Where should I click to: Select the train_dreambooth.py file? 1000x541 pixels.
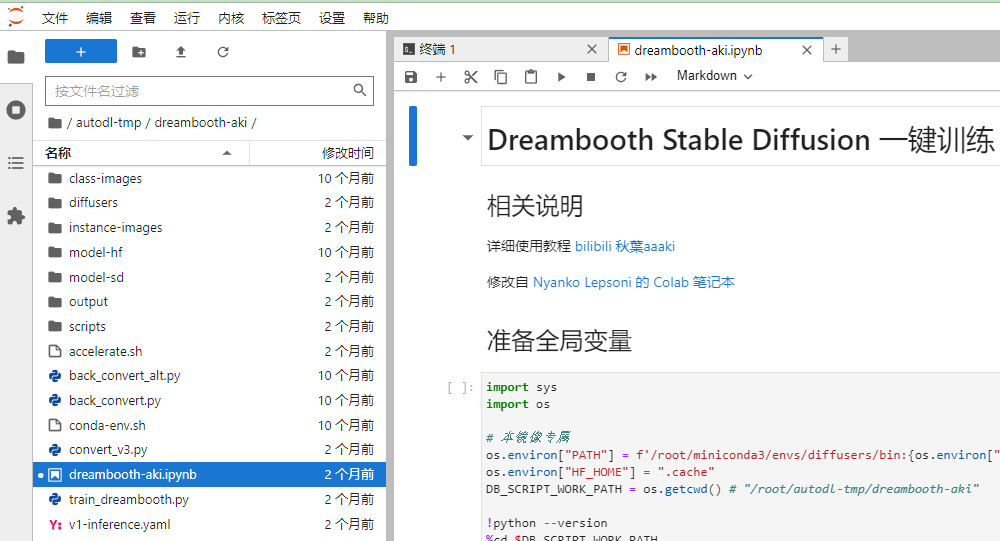209,499
